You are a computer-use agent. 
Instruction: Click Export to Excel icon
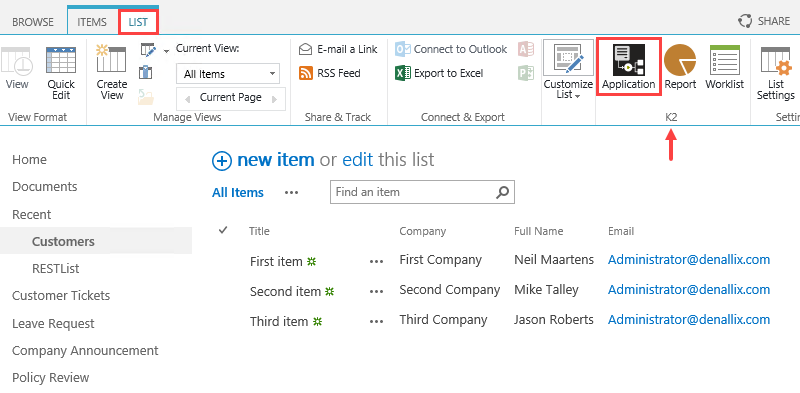tap(403, 73)
